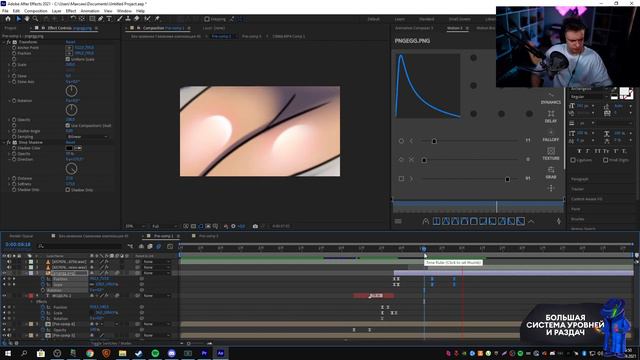Select the Eraser tool
This screenshot has width=640, height=360.
coord(136,19)
